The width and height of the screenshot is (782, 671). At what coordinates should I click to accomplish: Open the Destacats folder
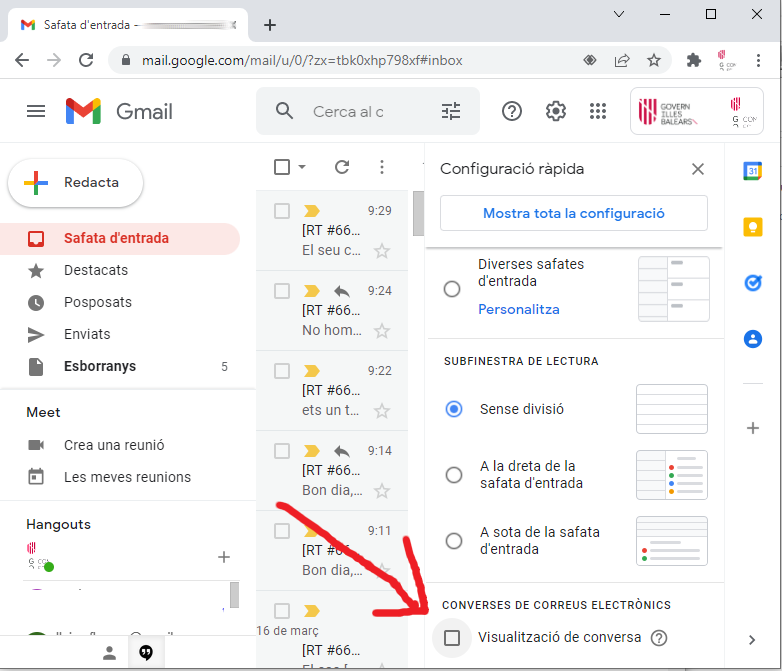[96, 270]
